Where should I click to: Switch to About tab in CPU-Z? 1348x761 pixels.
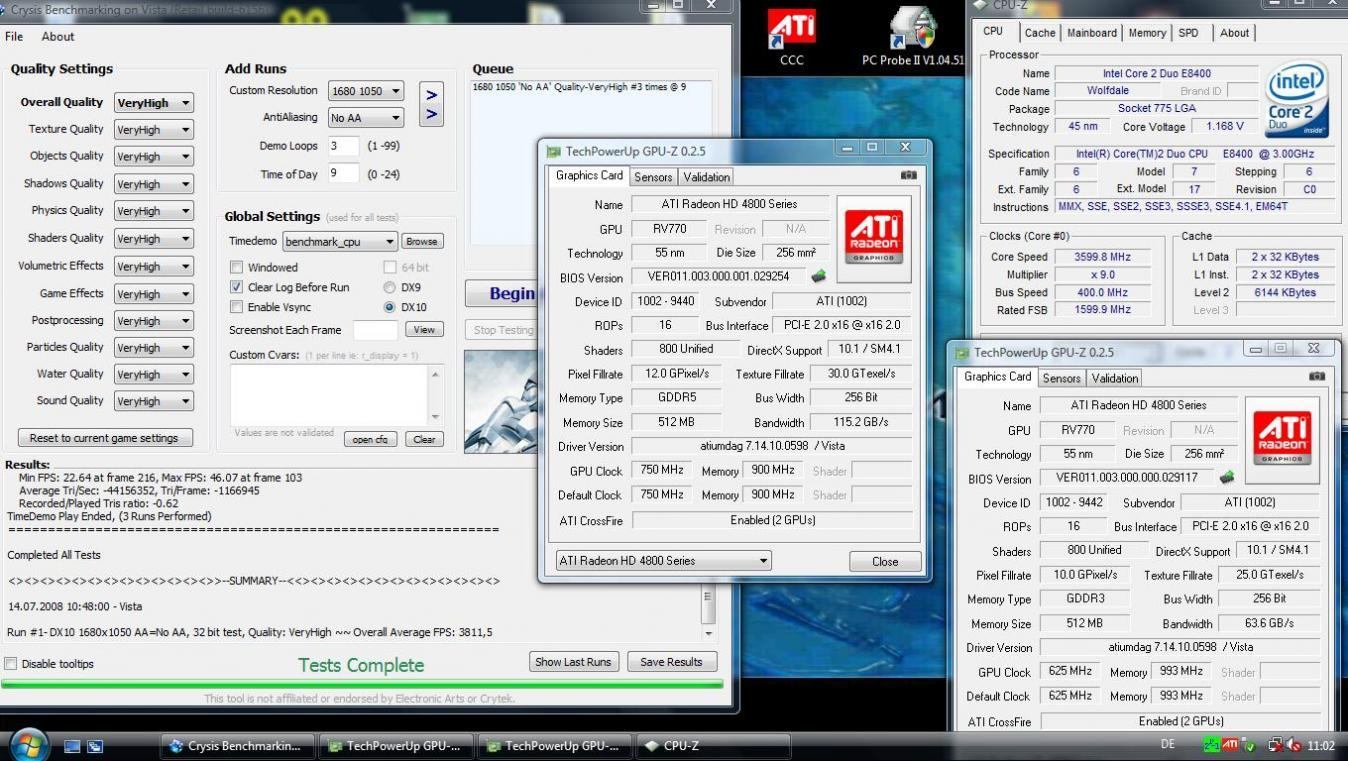[1234, 33]
